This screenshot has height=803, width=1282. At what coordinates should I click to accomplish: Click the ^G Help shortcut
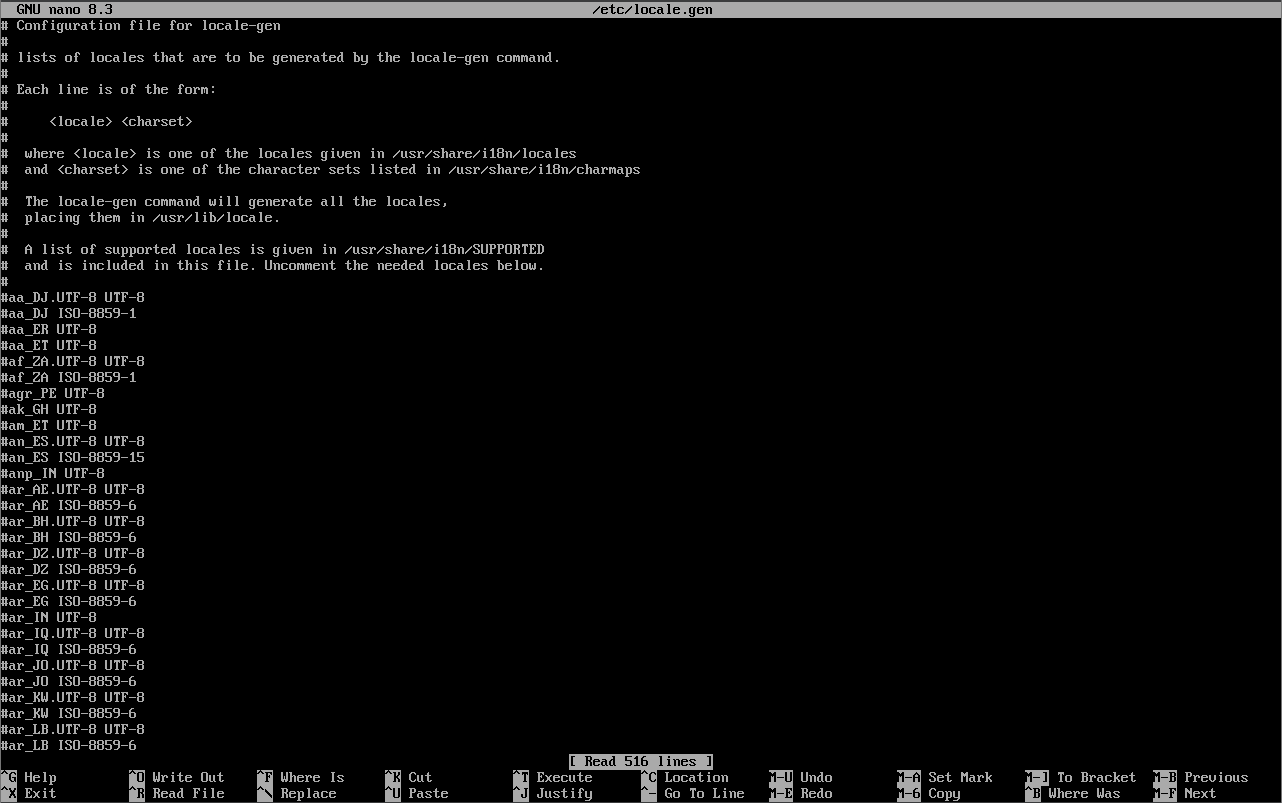tap(28, 777)
